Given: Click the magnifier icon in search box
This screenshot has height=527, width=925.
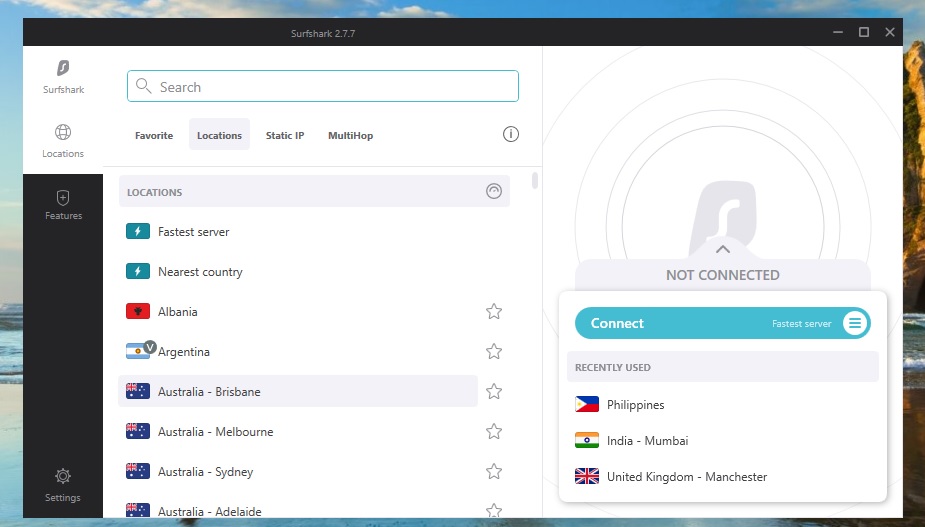Looking at the screenshot, I should [143, 86].
